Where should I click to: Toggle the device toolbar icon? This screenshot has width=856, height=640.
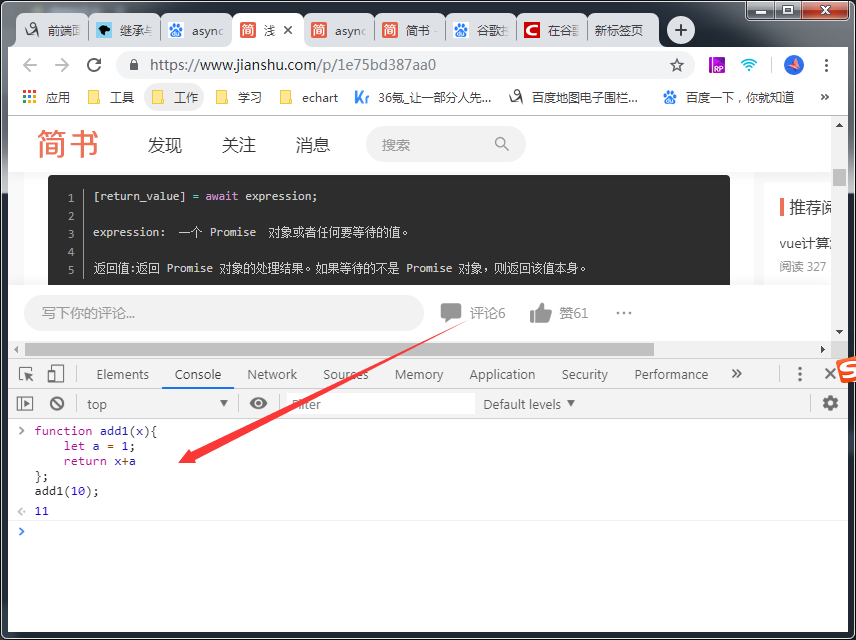tap(56, 374)
